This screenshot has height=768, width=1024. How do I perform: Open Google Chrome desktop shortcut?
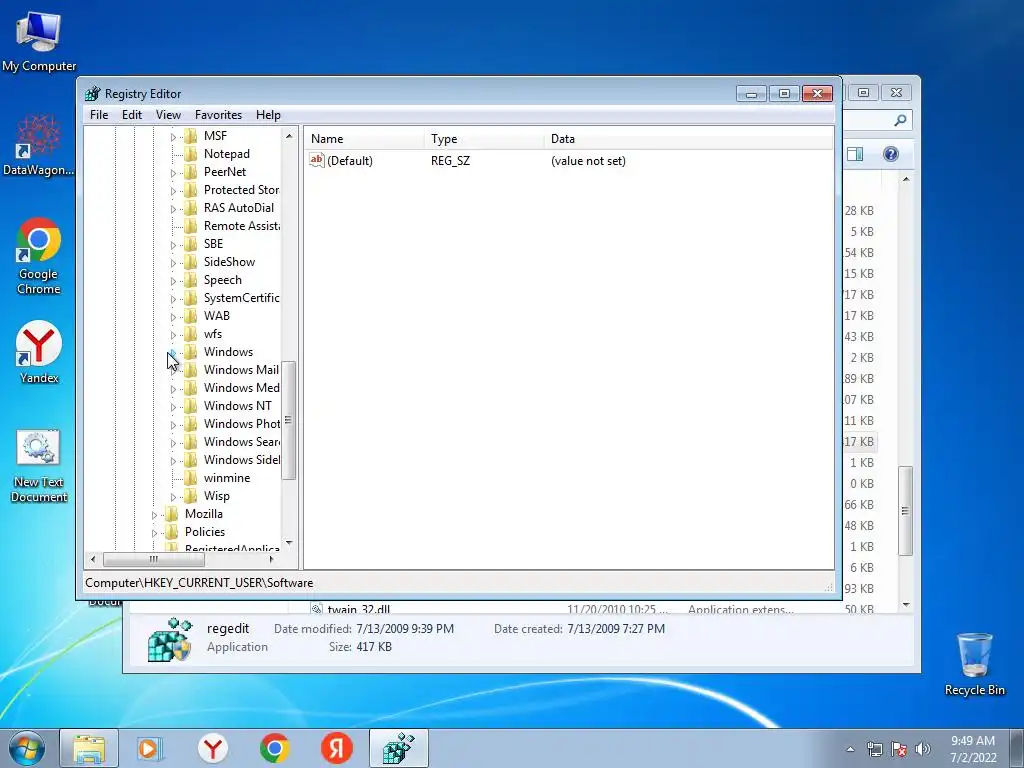(39, 256)
